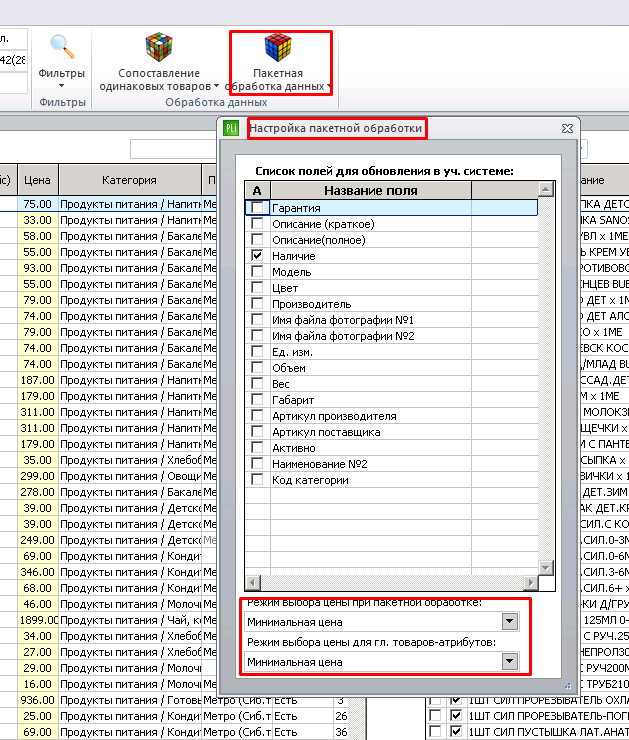Tick the Активно checkbox
The image size is (629, 740).
point(257,448)
